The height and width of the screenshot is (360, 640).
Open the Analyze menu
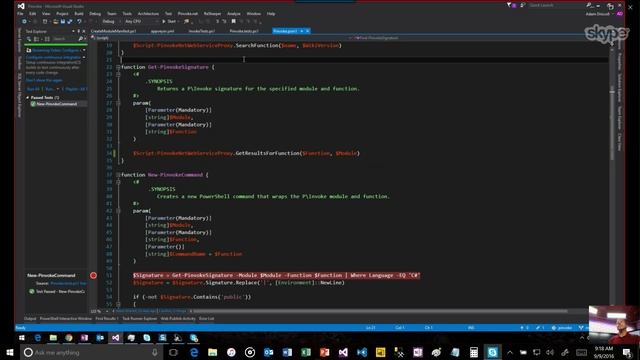tap(234, 13)
